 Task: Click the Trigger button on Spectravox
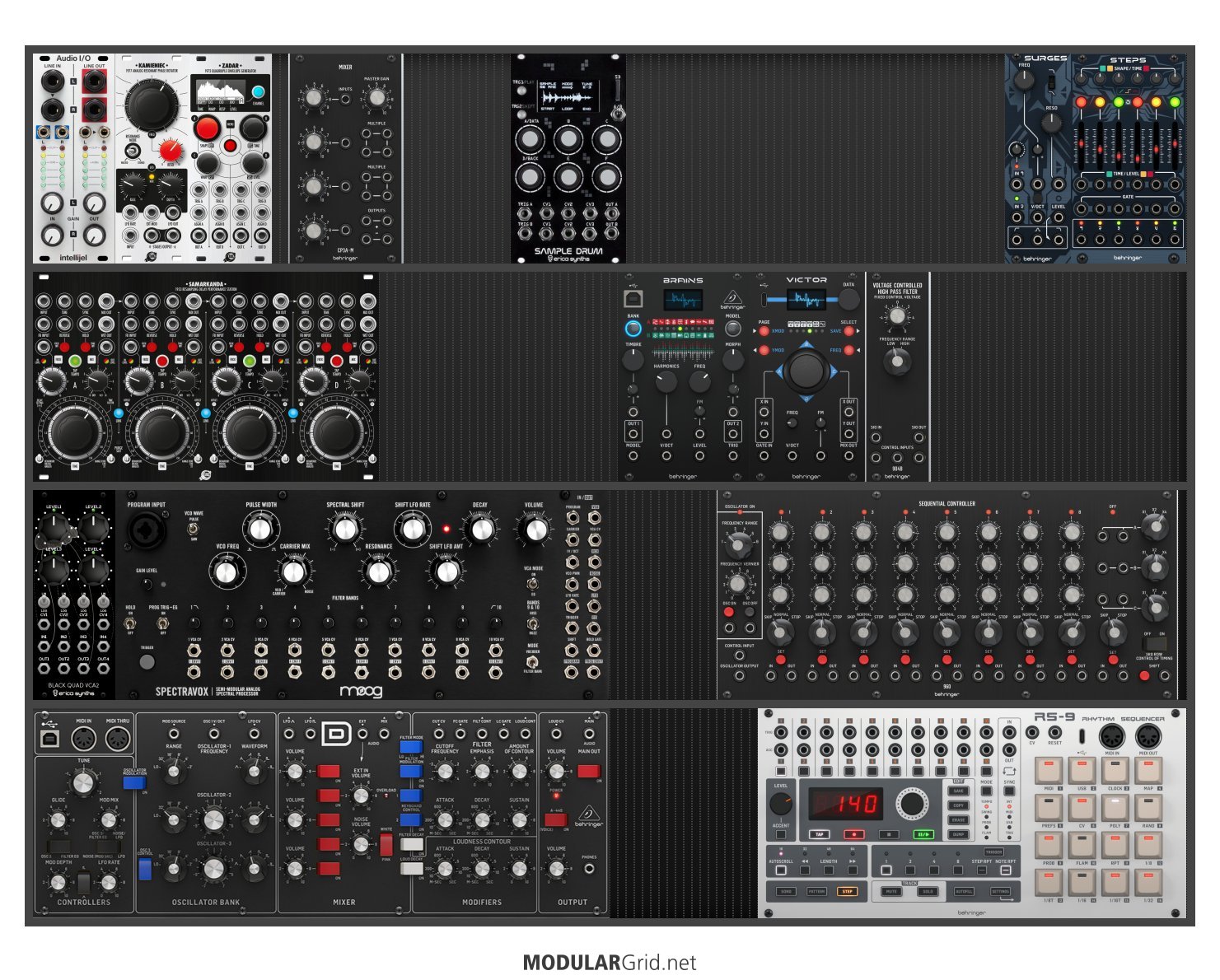pos(147,661)
